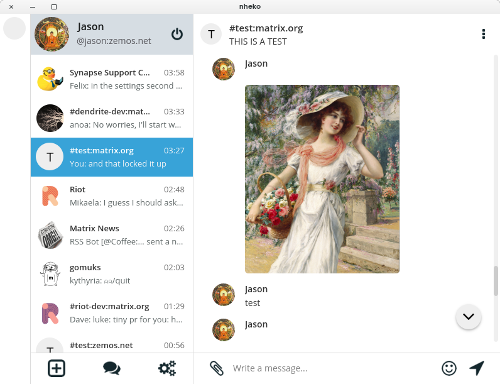Click the T avatar in chat header

coord(211,34)
